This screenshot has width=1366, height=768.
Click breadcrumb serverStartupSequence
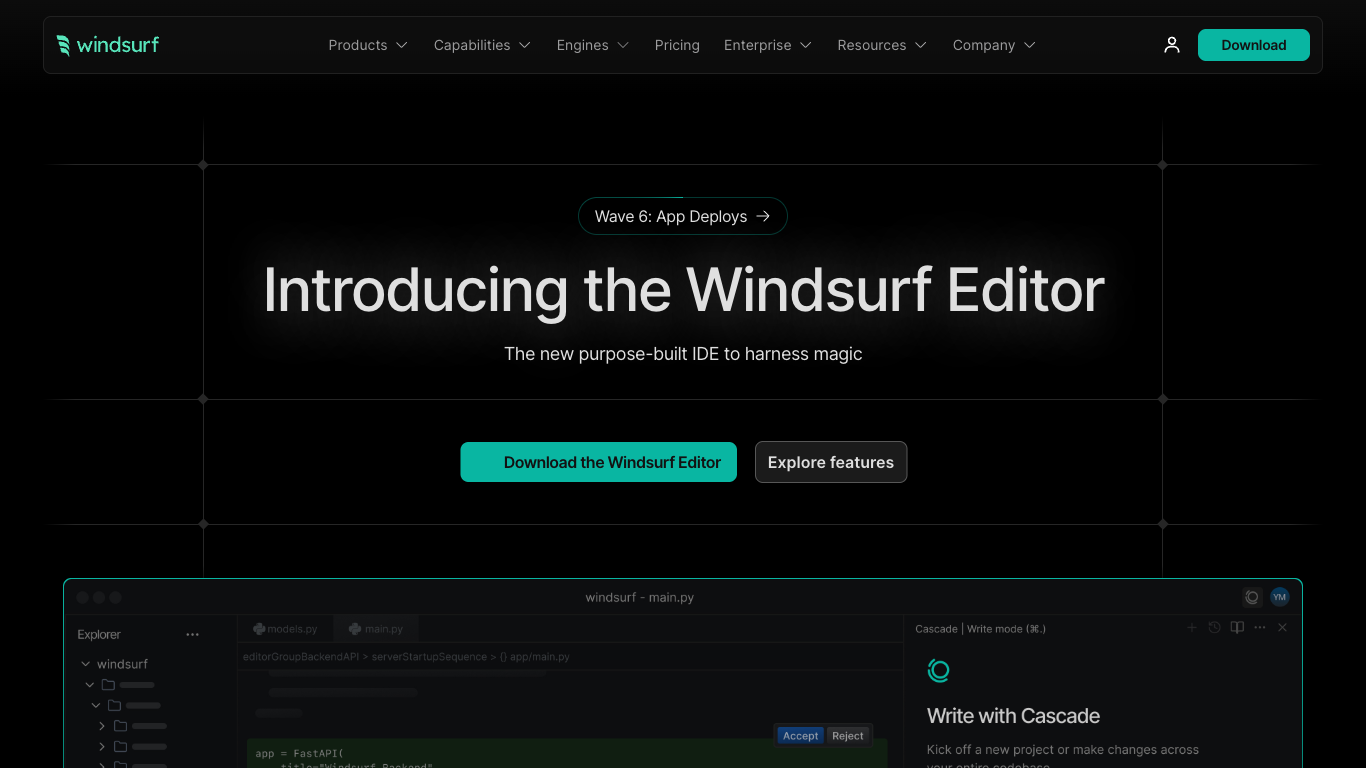pyautogui.click(x=428, y=657)
